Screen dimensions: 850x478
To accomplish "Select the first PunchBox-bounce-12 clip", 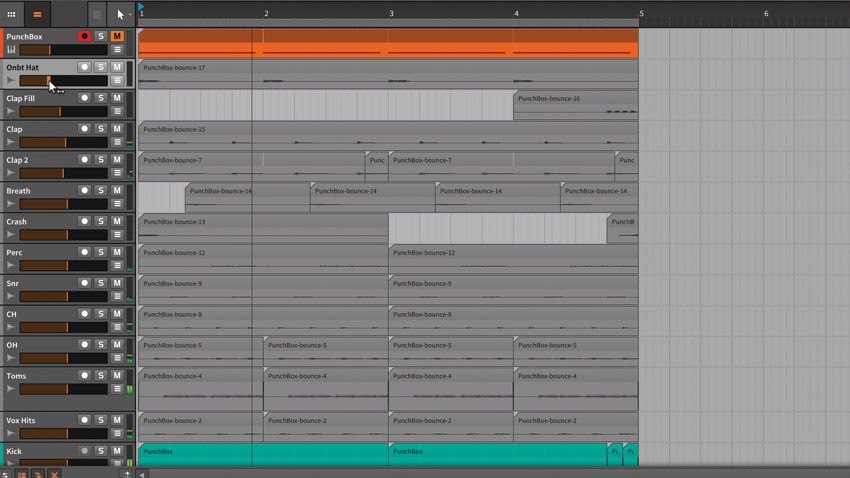I will tap(263, 259).
